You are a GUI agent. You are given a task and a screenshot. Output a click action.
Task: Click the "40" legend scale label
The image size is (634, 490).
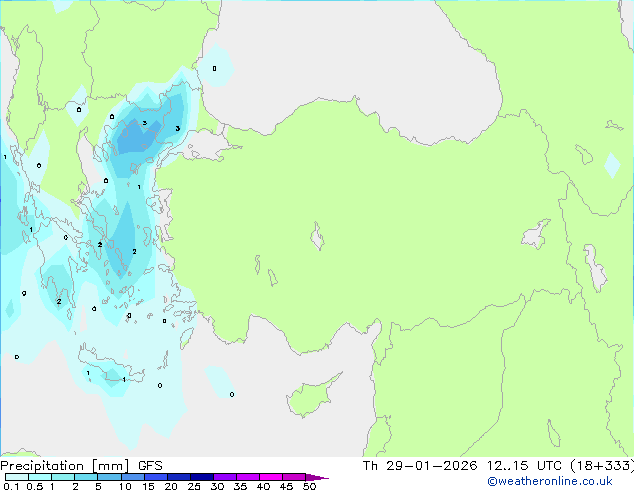point(263,486)
